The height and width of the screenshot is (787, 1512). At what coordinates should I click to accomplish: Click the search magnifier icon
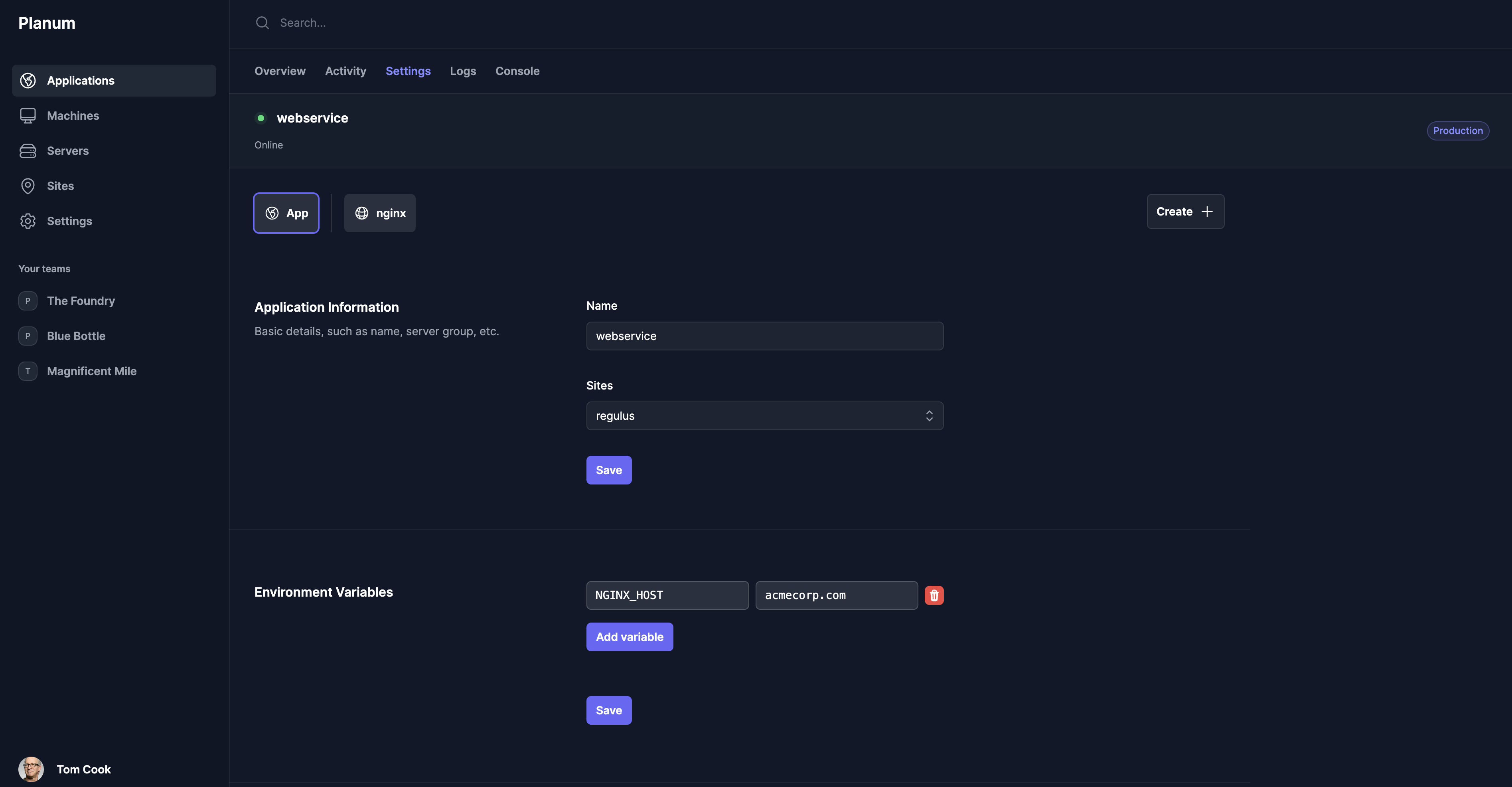pos(263,23)
